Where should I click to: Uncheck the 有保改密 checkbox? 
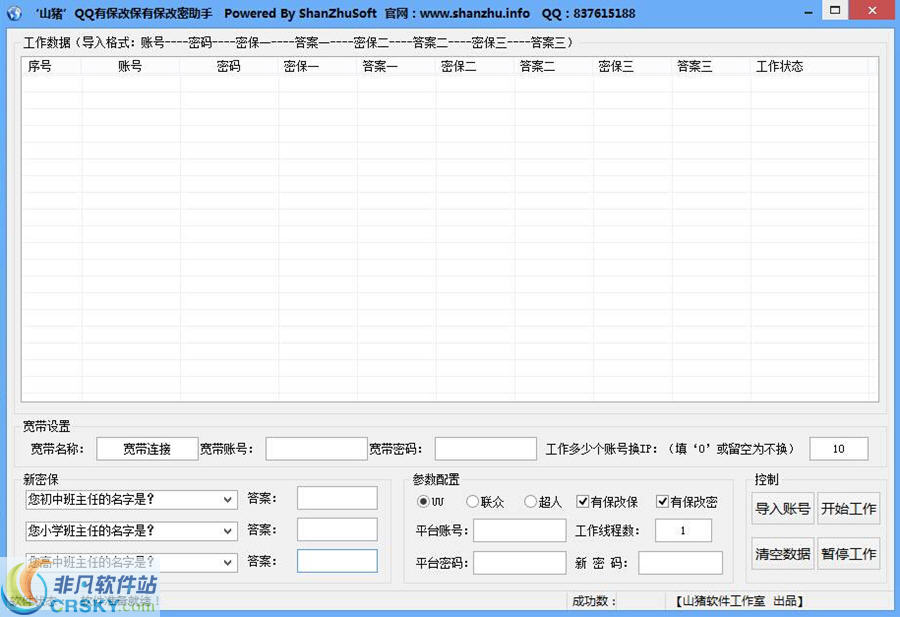pos(662,503)
